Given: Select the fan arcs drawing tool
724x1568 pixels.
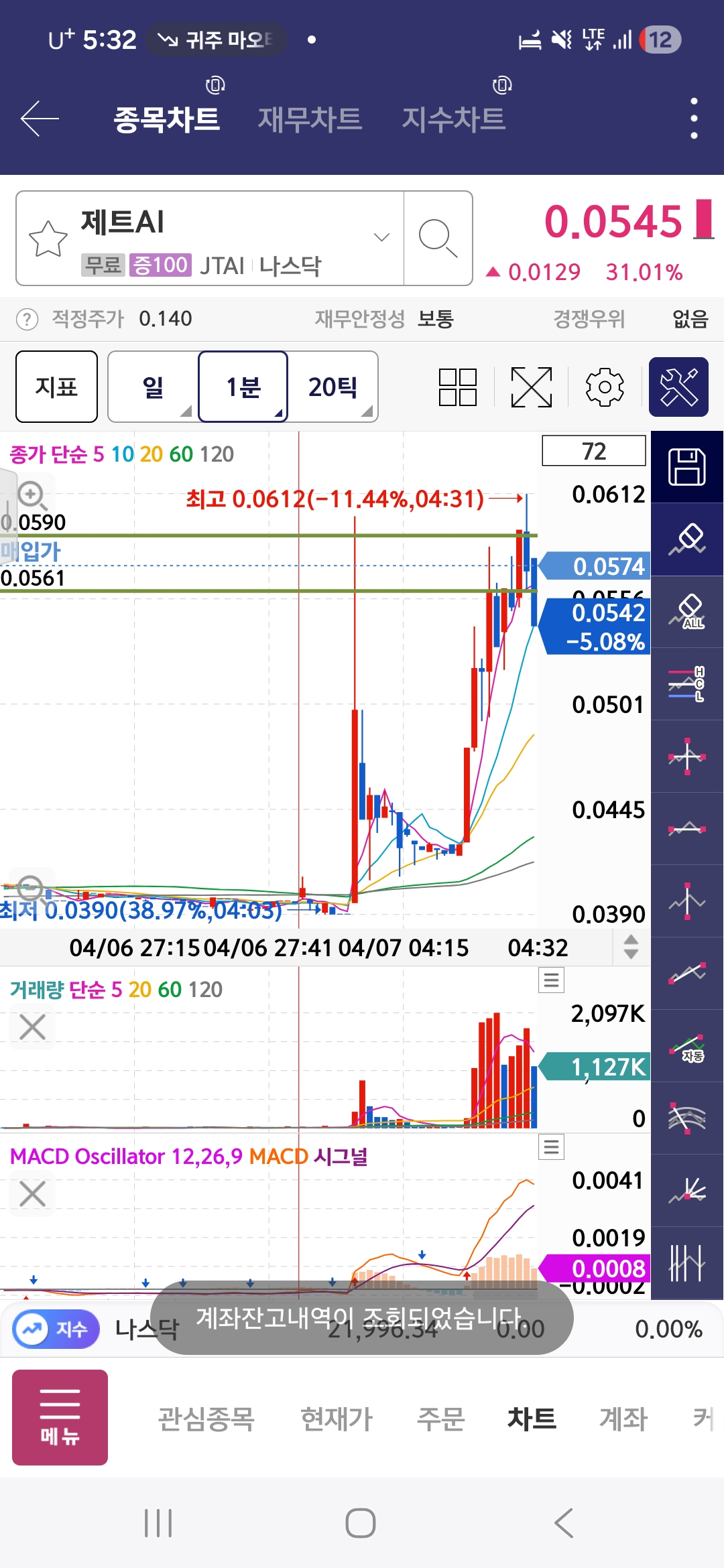Looking at the screenshot, I should pyautogui.click(x=687, y=1118).
